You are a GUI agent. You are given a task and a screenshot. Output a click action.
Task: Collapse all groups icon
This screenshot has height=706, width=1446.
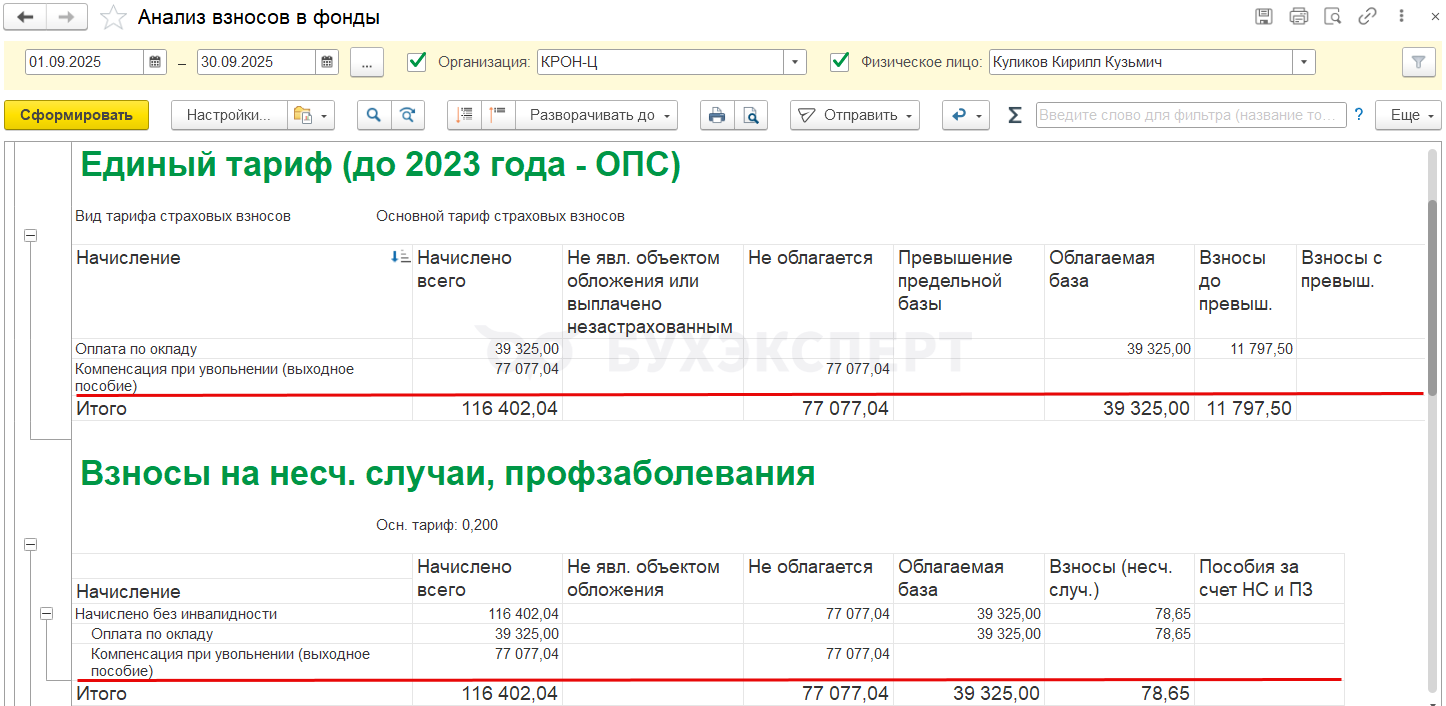[465, 115]
